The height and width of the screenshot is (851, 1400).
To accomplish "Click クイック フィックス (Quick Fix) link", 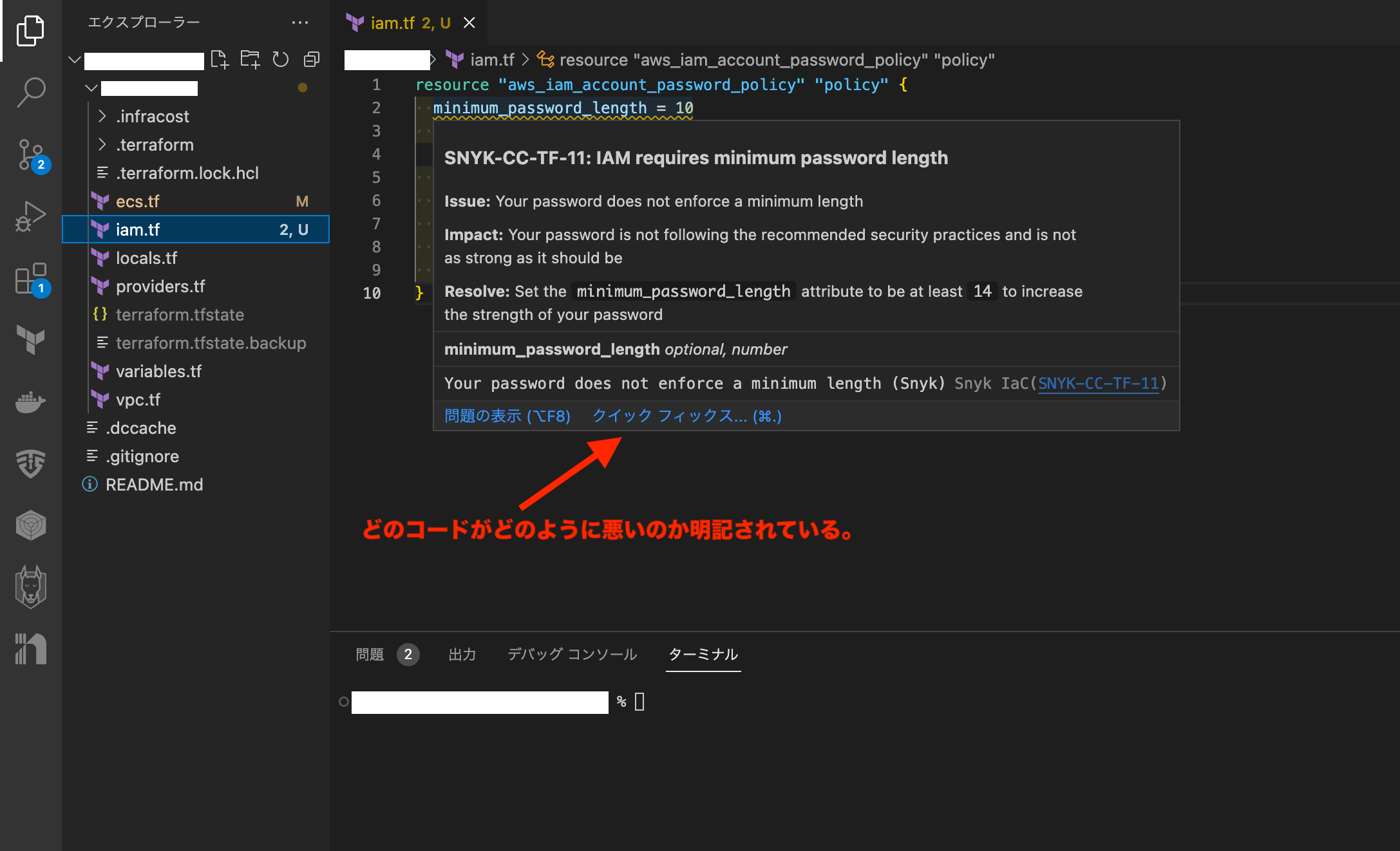I will coord(686,416).
